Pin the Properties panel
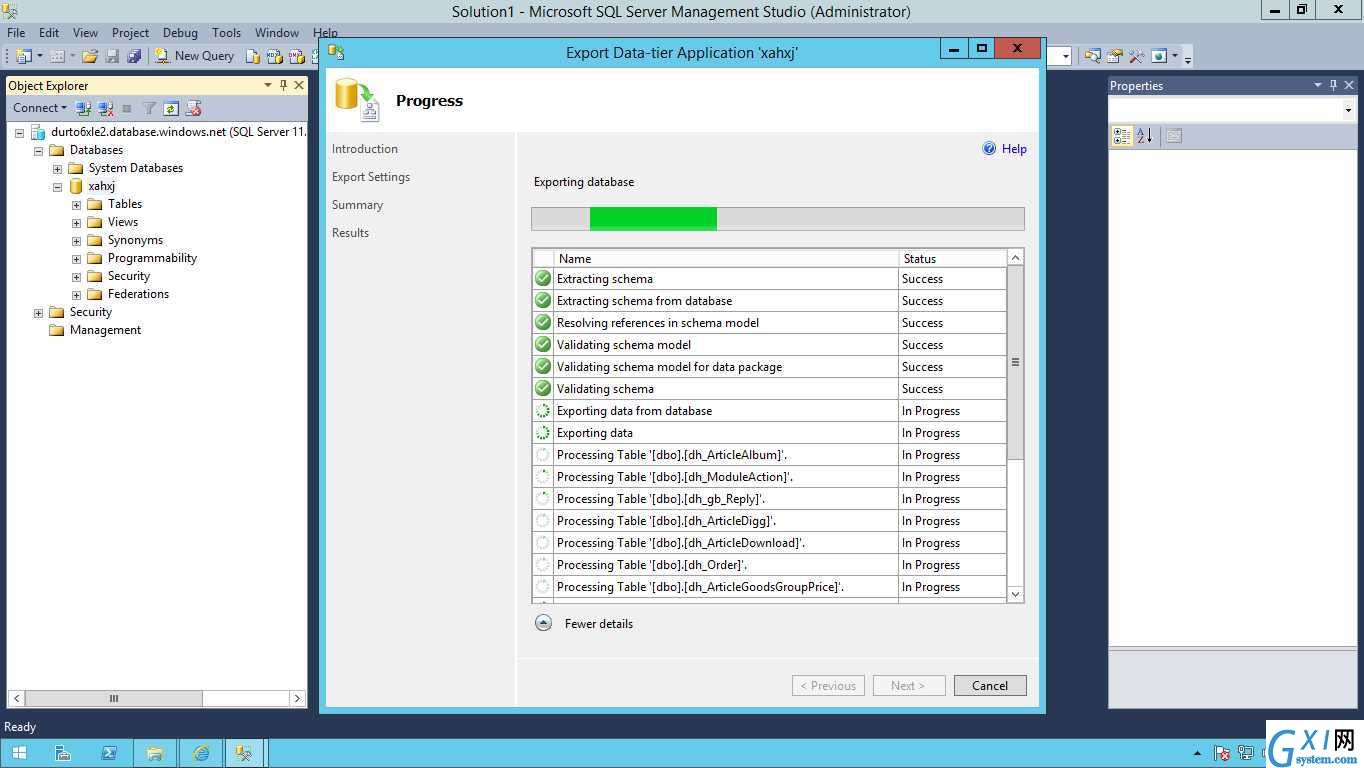 point(1333,86)
